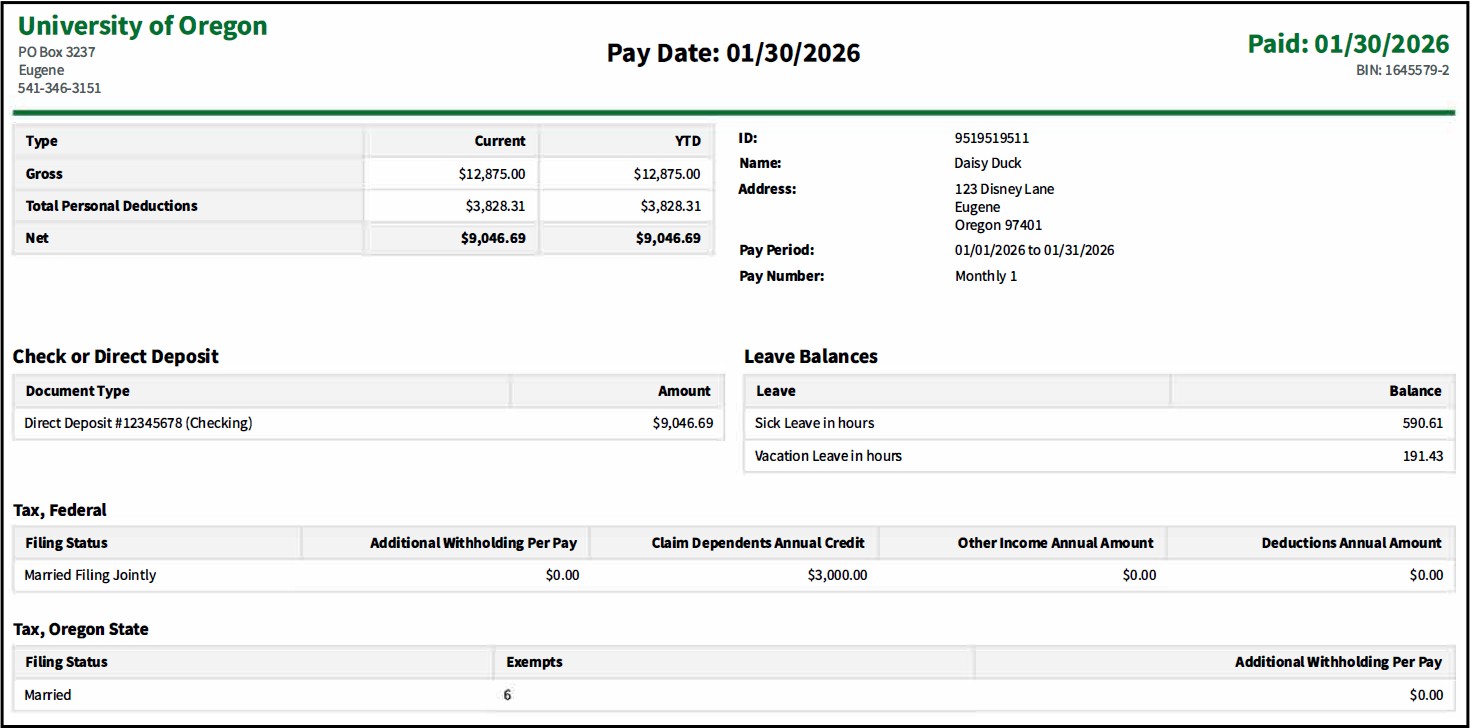Click the "Address:" field label
Screen dimensions: 1470x728
767,189
